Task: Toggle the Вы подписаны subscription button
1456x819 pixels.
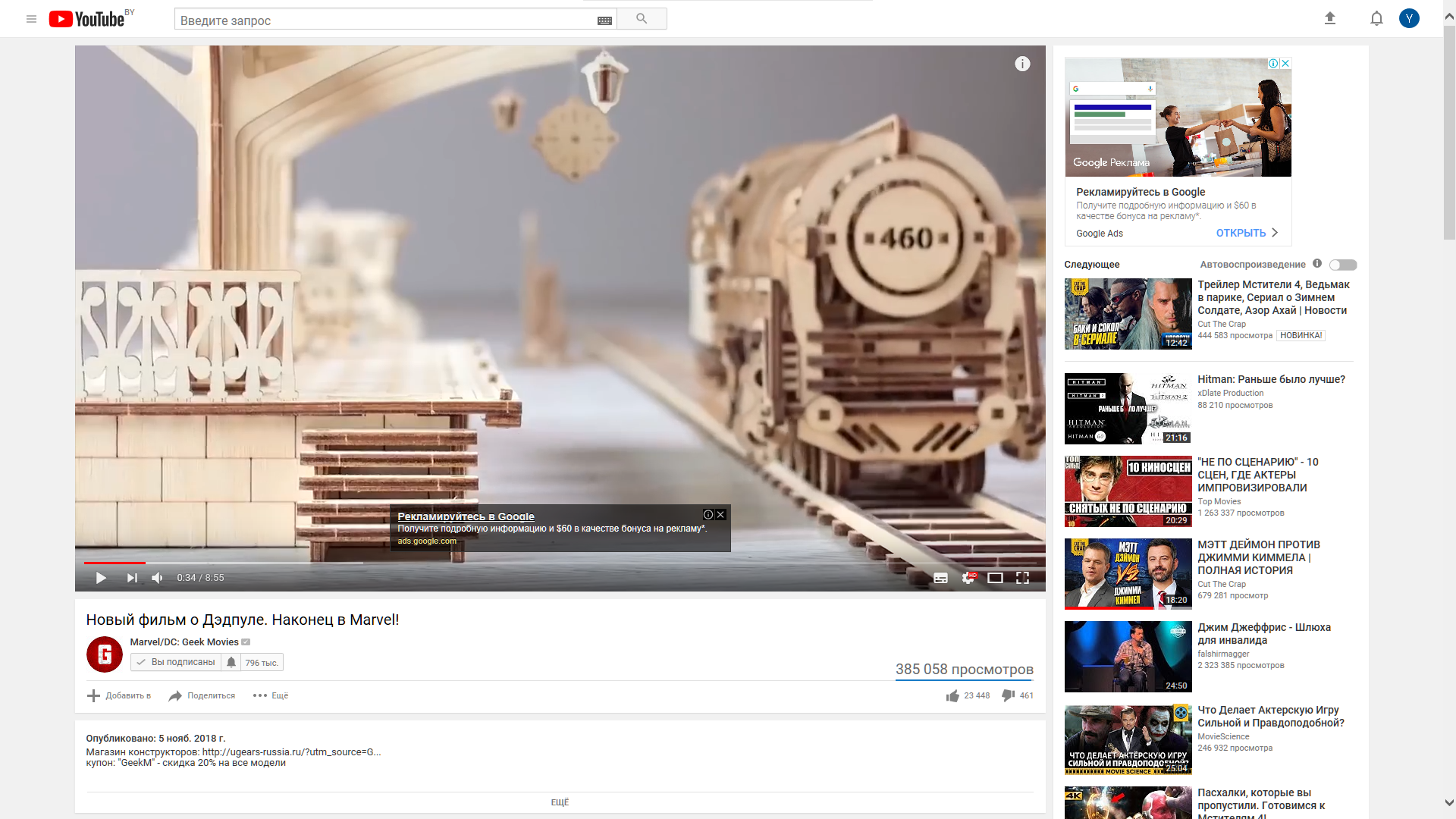Action: click(177, 662)
